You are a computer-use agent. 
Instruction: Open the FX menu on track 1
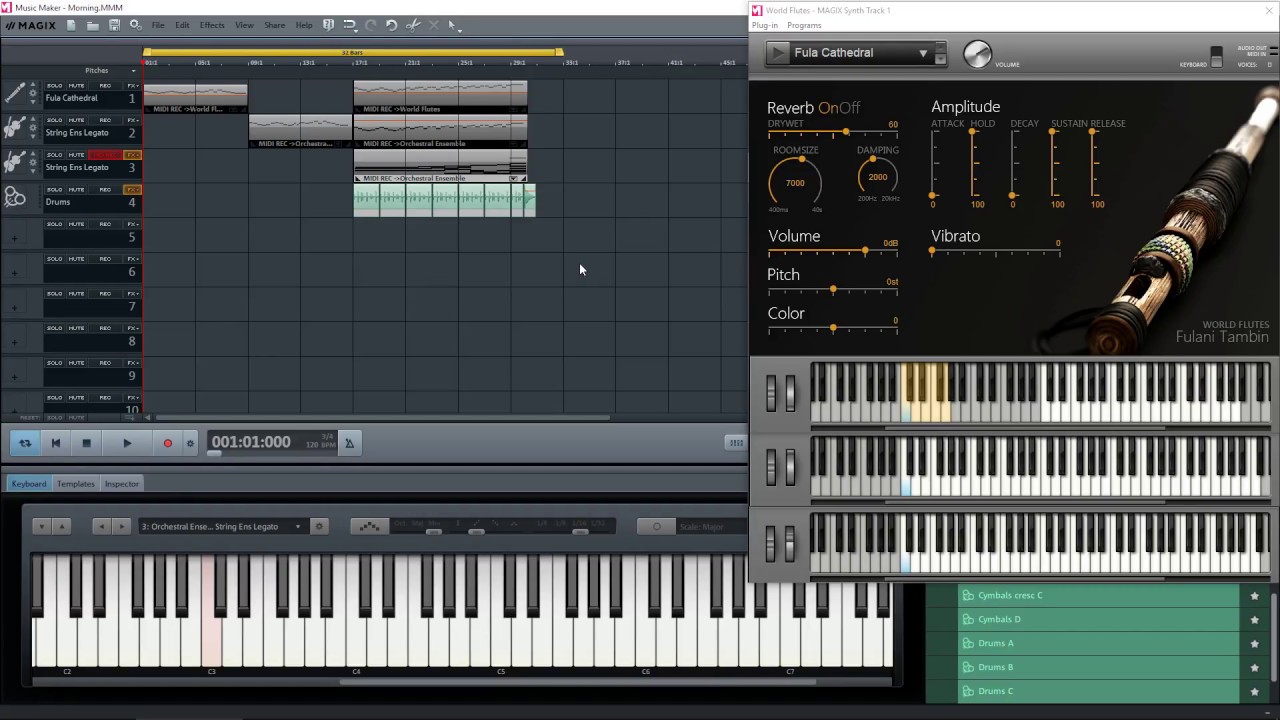click(x=132, y=86)
